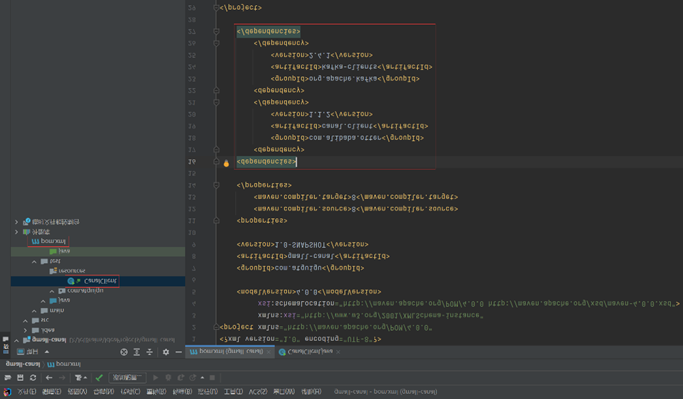Click the Save All floppy disk icon
Screen dimensions: 683x399
[x=20, y=378]
